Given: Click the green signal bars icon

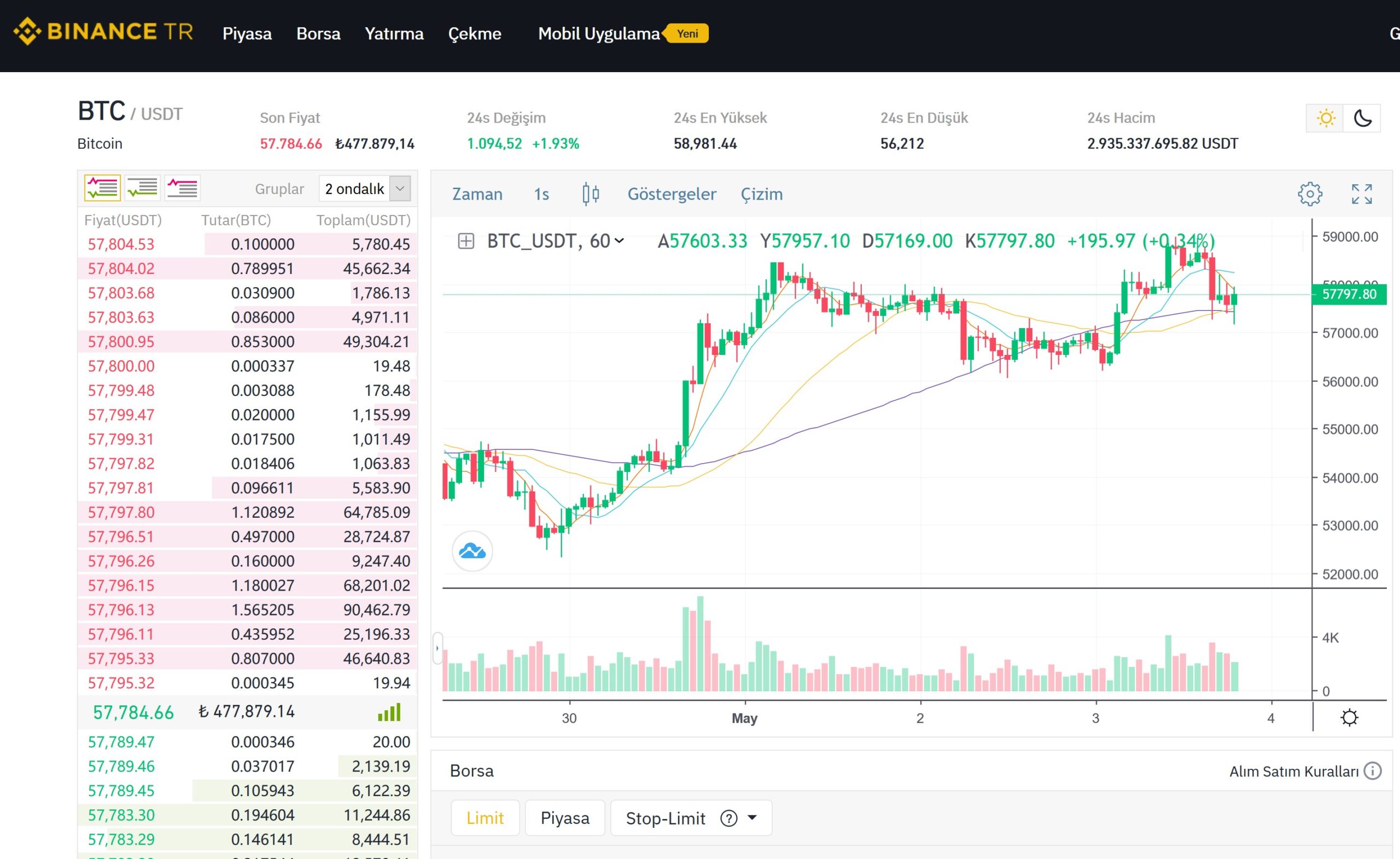Looking at the screenshot, I should [389, 712].
